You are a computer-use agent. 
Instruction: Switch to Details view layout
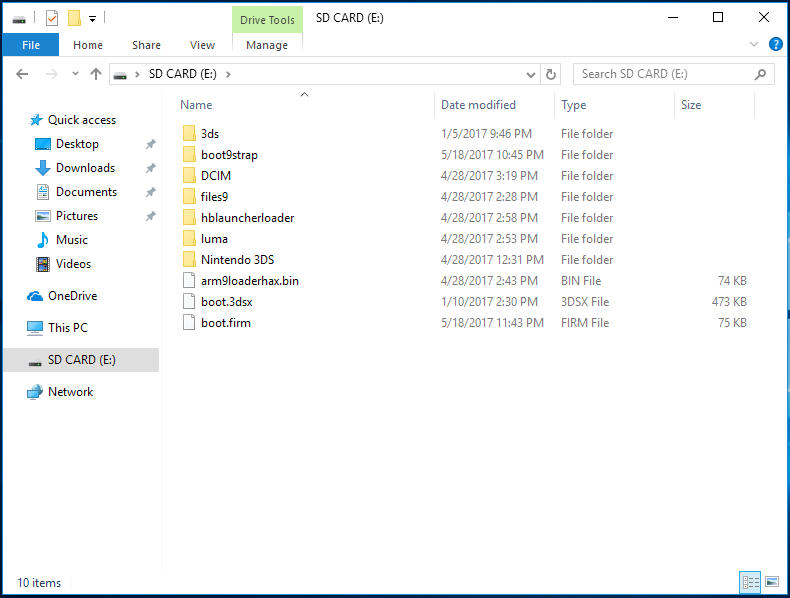[x=750, y=582]
